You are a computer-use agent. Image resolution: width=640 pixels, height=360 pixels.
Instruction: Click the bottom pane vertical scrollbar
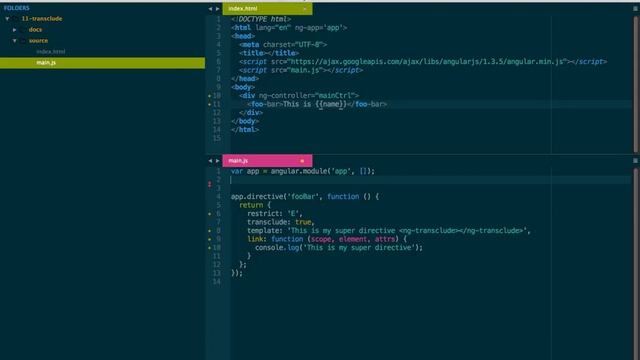click(x=636, y=263)
